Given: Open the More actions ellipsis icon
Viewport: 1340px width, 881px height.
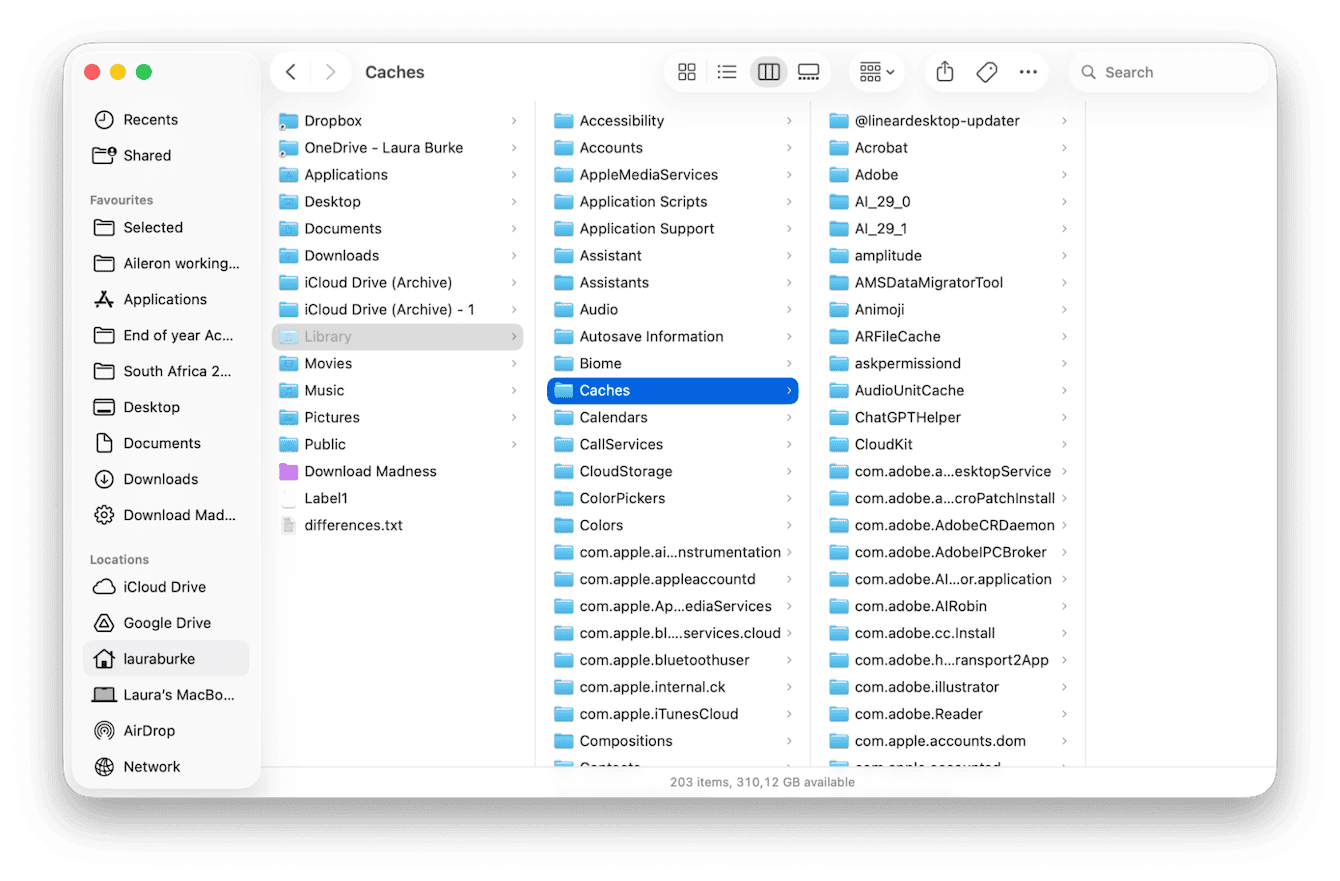Looking at the screenshot, I should (x=1028, y=71).
